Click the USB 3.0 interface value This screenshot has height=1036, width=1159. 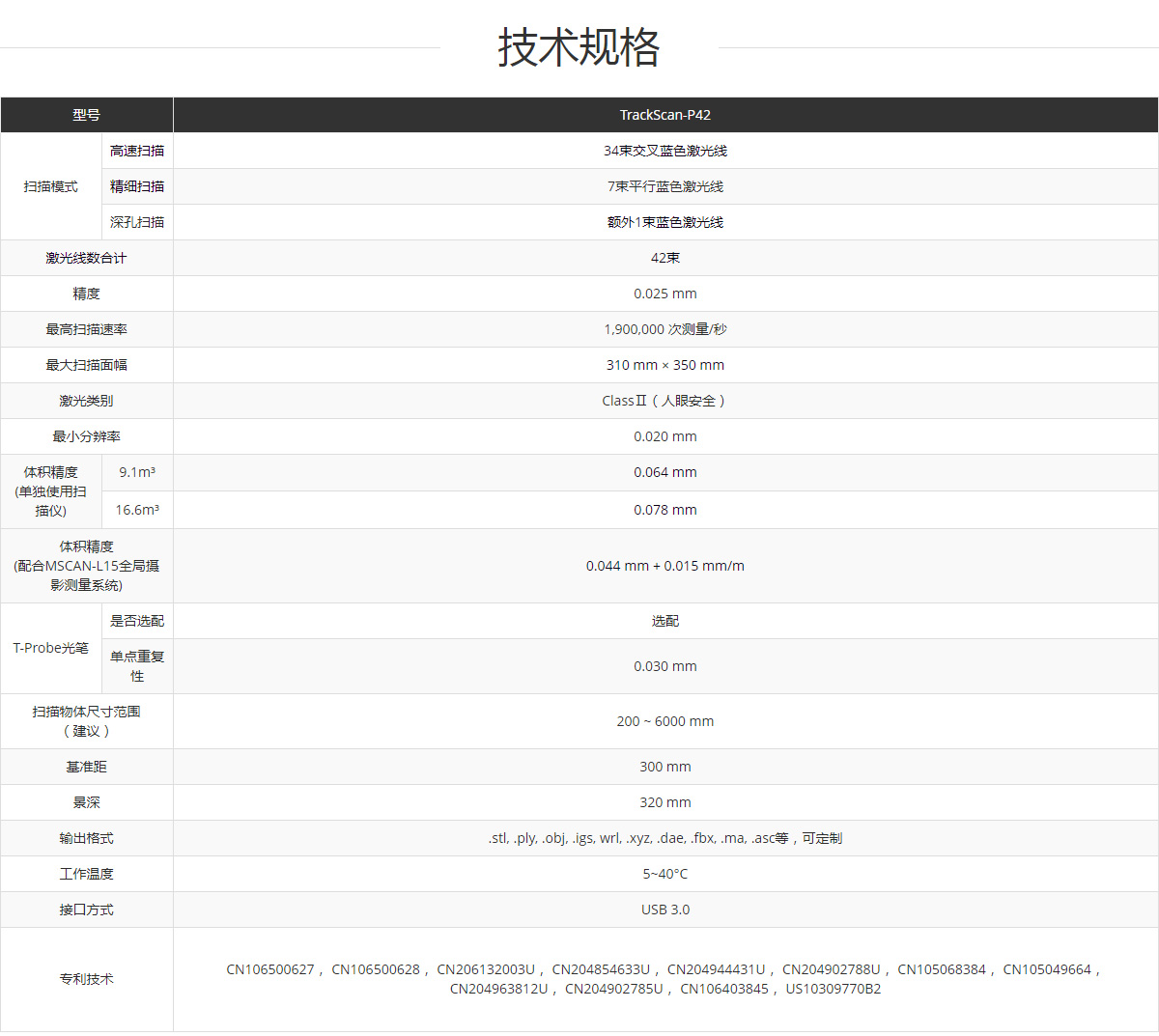(665, 909)
